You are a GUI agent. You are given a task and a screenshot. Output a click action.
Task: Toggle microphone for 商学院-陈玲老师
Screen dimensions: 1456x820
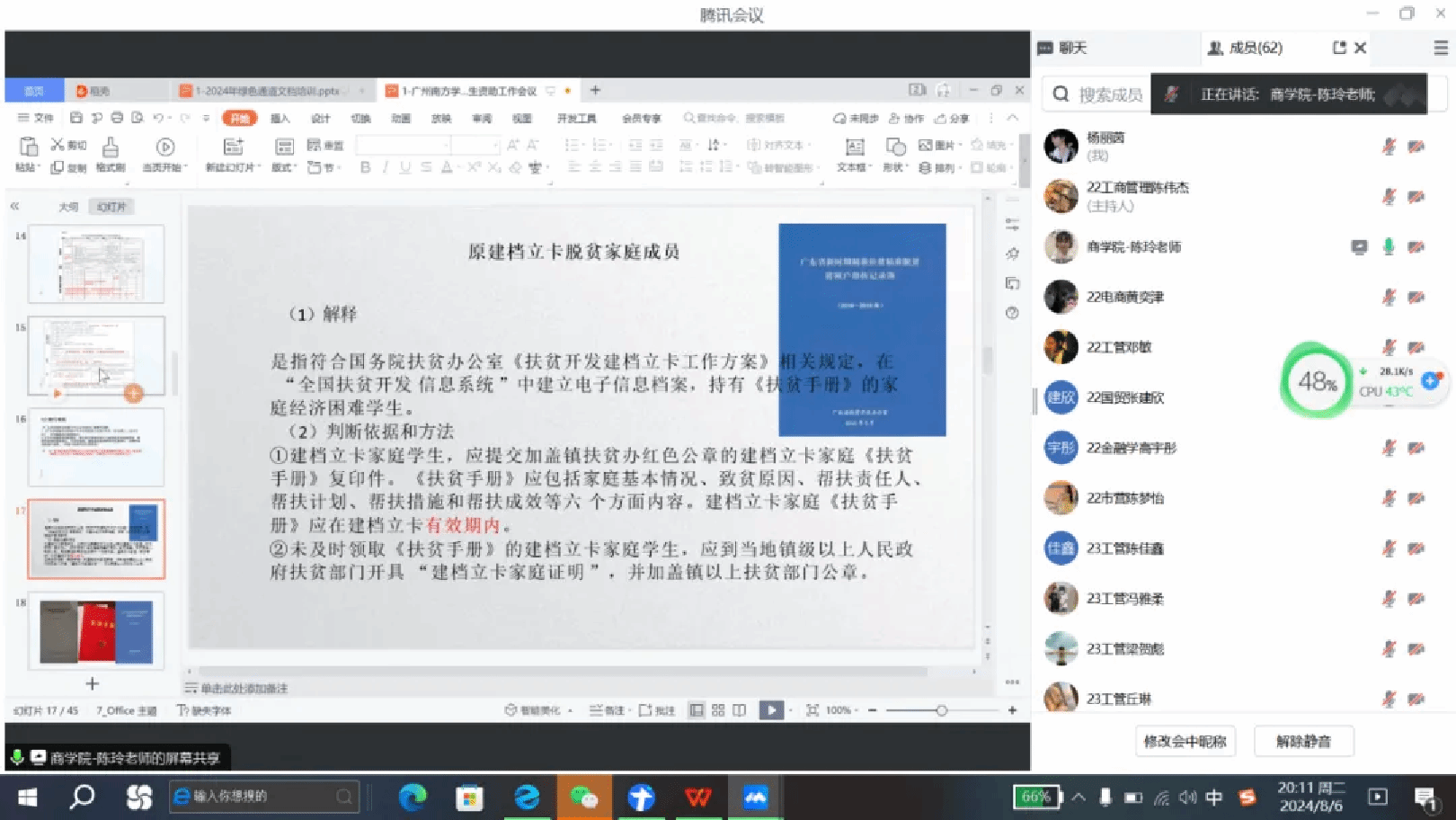point(1388,246)
